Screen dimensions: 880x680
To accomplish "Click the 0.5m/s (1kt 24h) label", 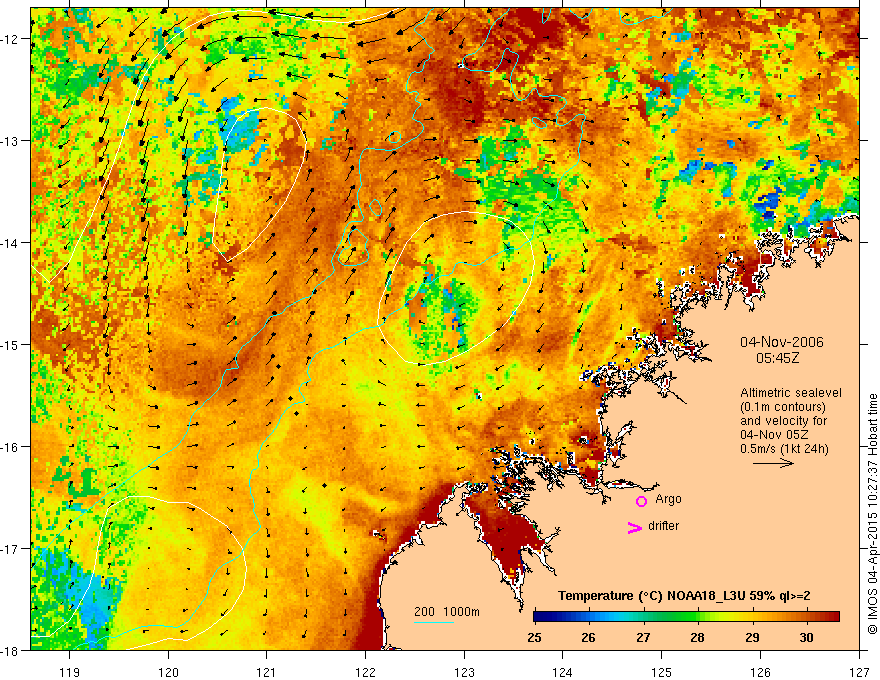I will [x=784, y=449].
